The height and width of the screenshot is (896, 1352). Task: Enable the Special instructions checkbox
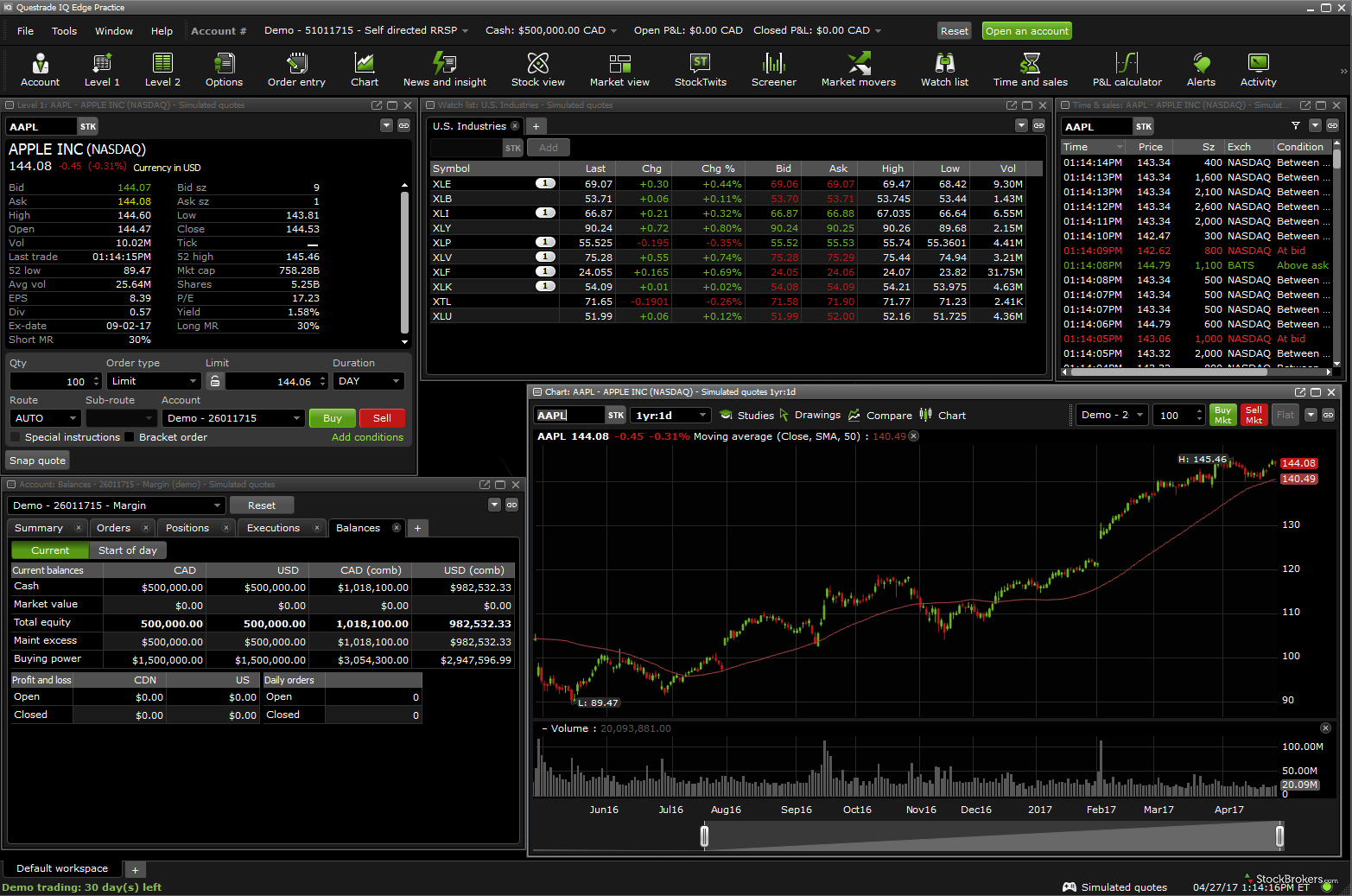(16, 437)
